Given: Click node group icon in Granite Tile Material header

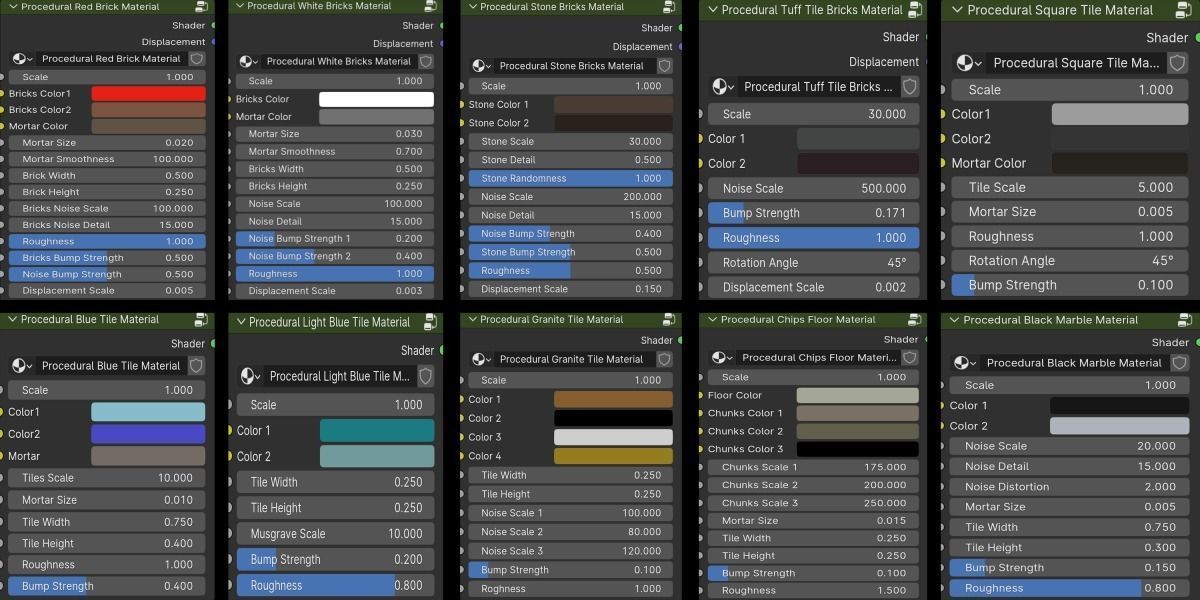Looking at the screenshot, I should click(x=670, y=320).
